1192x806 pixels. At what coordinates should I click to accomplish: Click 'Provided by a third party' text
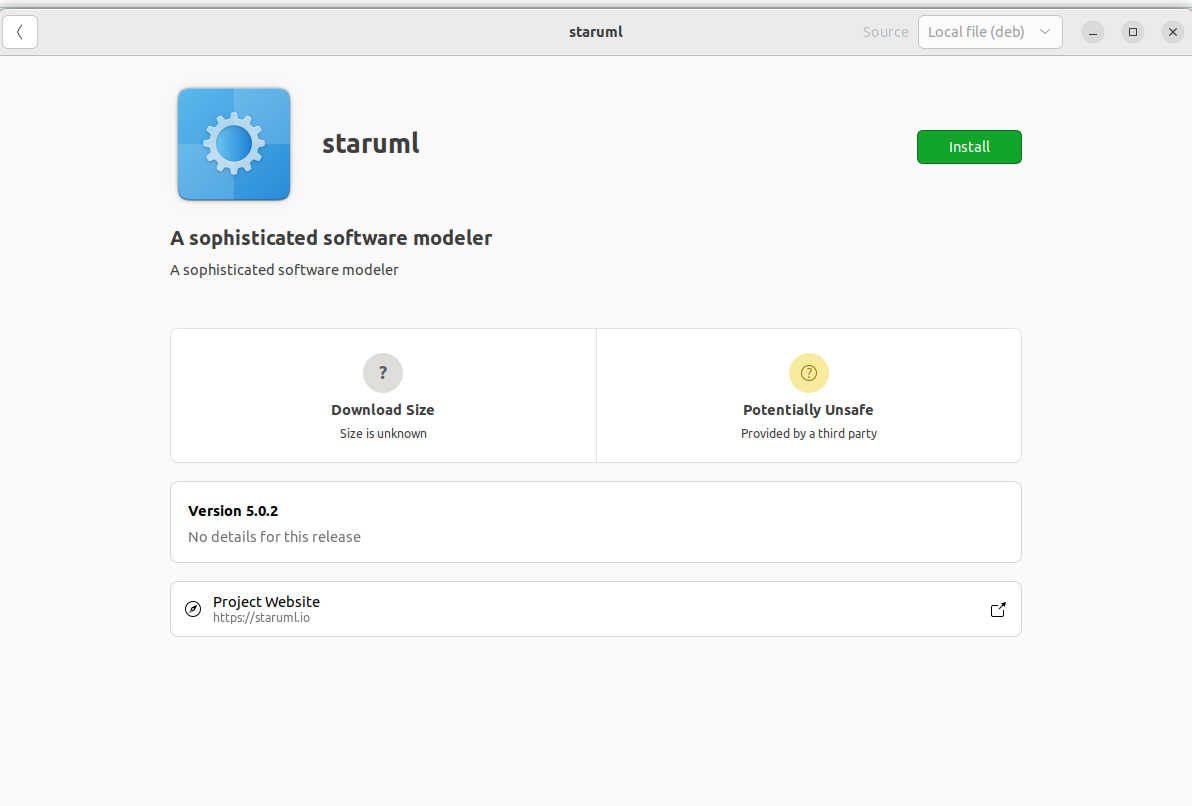809,433
